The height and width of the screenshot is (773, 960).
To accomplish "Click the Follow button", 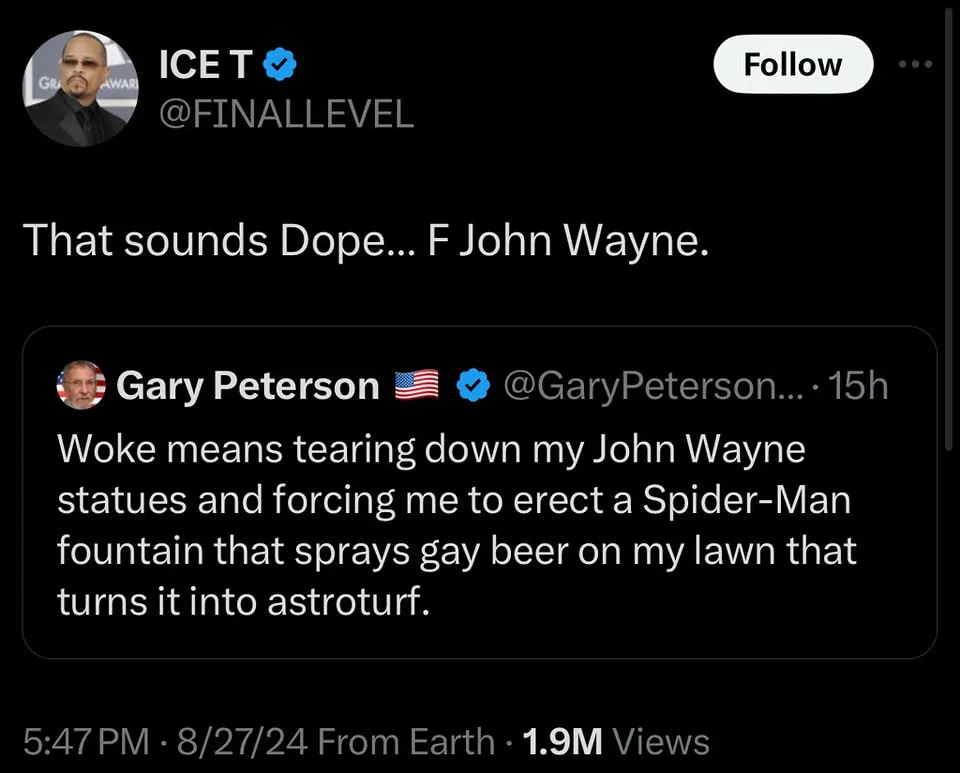I will tap(793, 64).
